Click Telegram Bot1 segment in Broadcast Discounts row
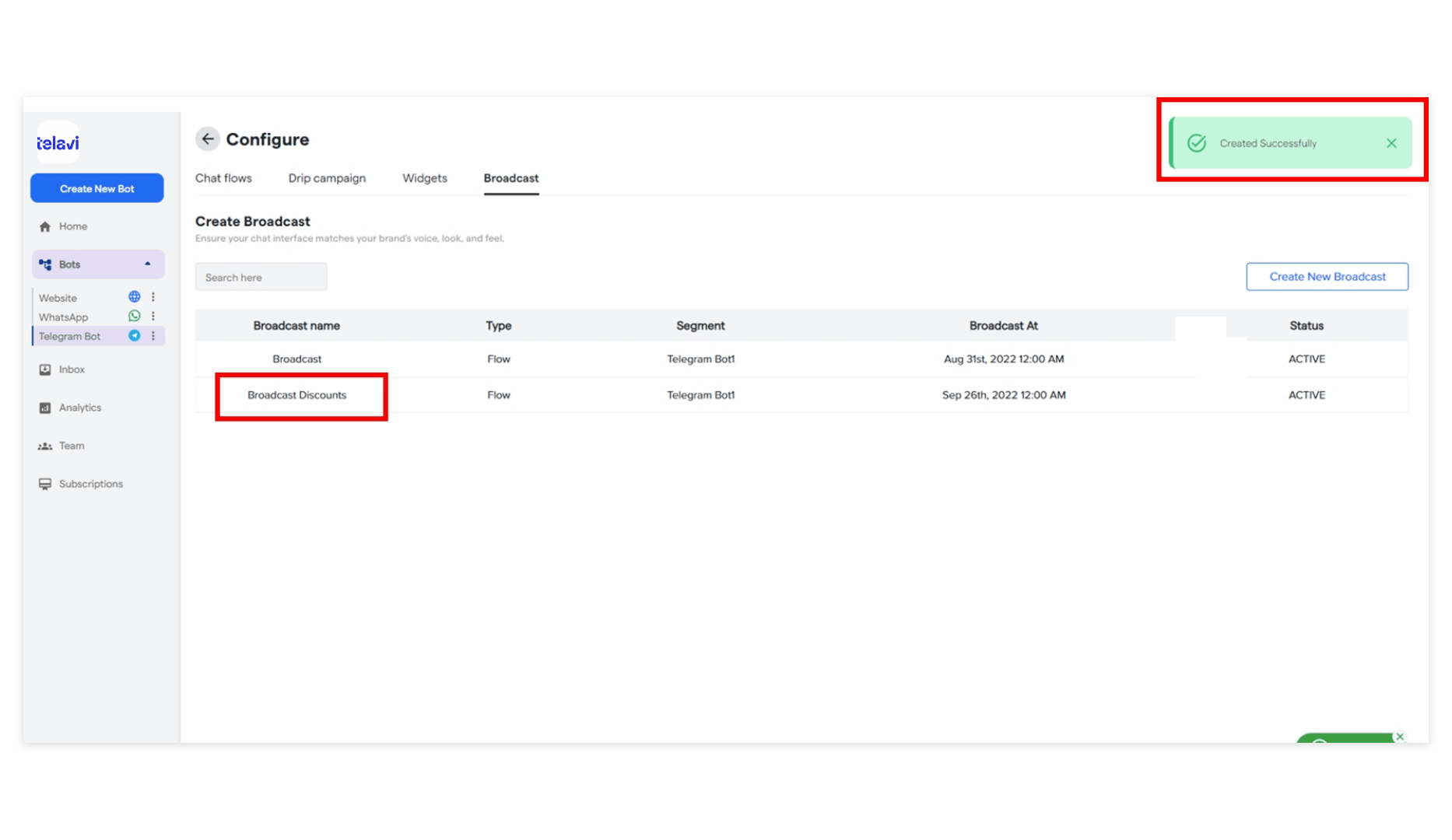Image resolution: width=1452 pixels, height=840 pixels. click(x=700, y=395)
